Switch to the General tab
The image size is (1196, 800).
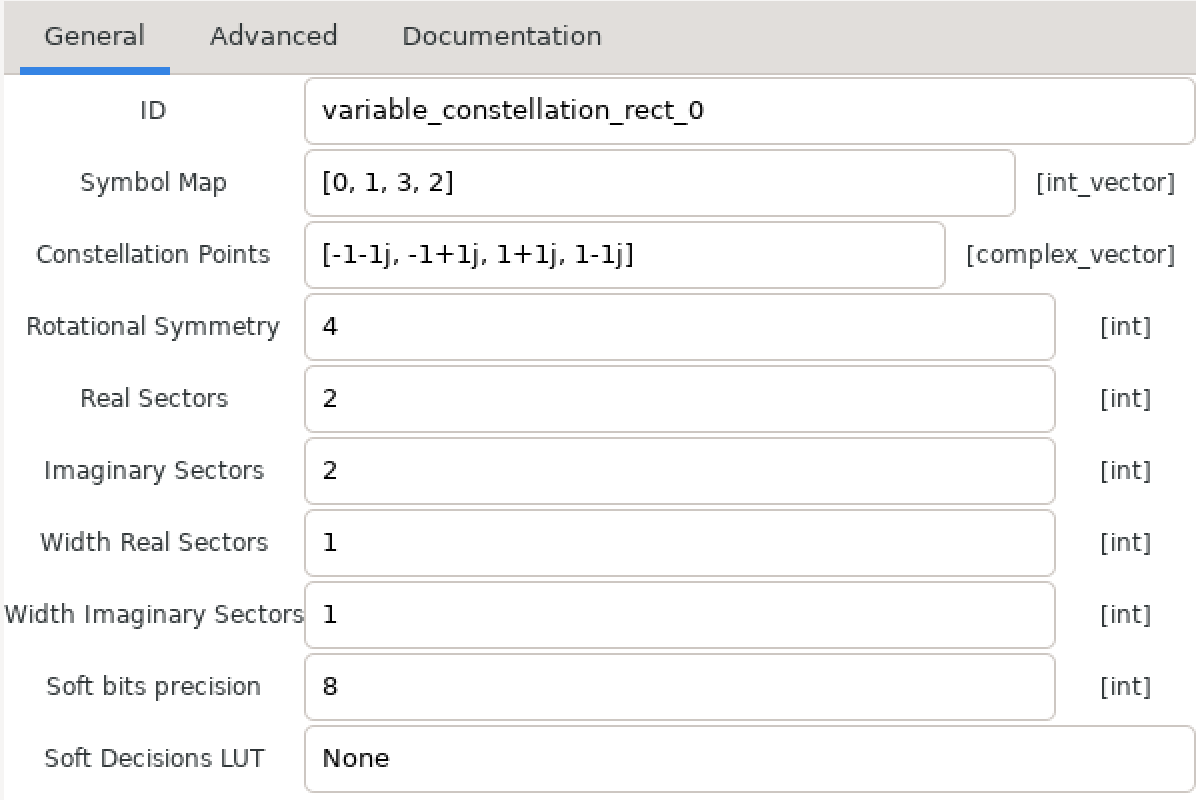[95, 37]
